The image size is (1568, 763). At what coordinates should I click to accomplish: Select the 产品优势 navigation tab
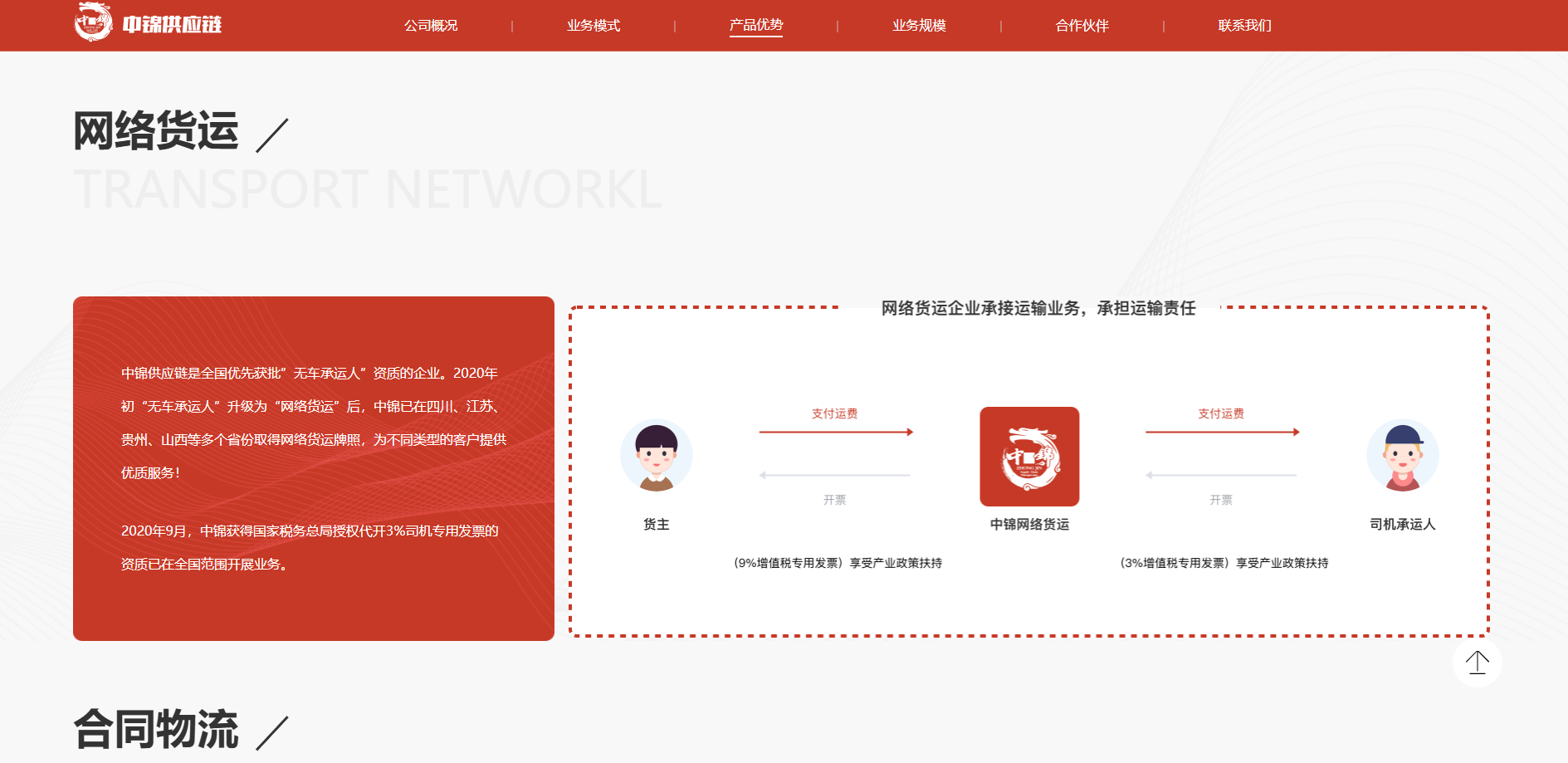click(756, 26)
